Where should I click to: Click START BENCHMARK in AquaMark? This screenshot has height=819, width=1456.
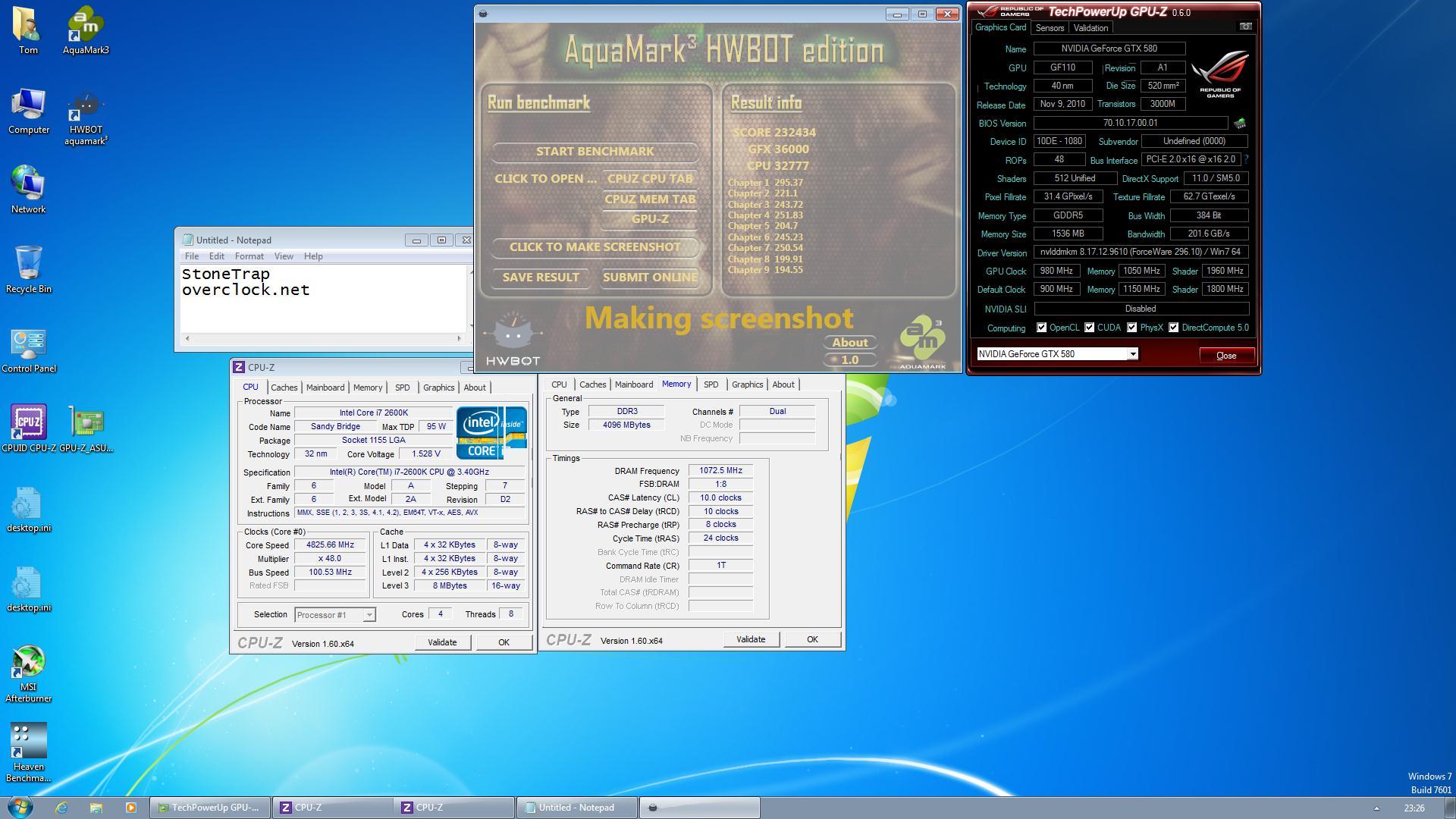click(595, 152)
